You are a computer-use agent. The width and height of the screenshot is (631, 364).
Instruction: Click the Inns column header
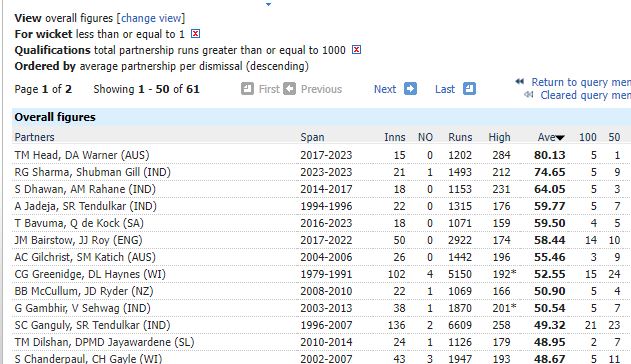(394, 137)
